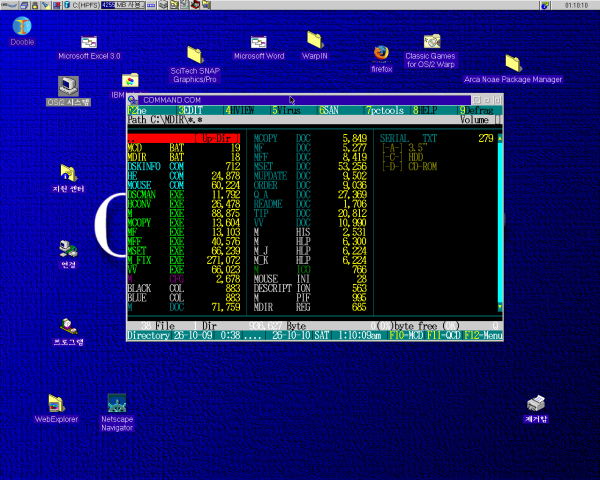Viewport: 600px width, 480px height.
Task: Select the [-D-] CD-ROM drive entry
Action: click(x=409, y=167)
